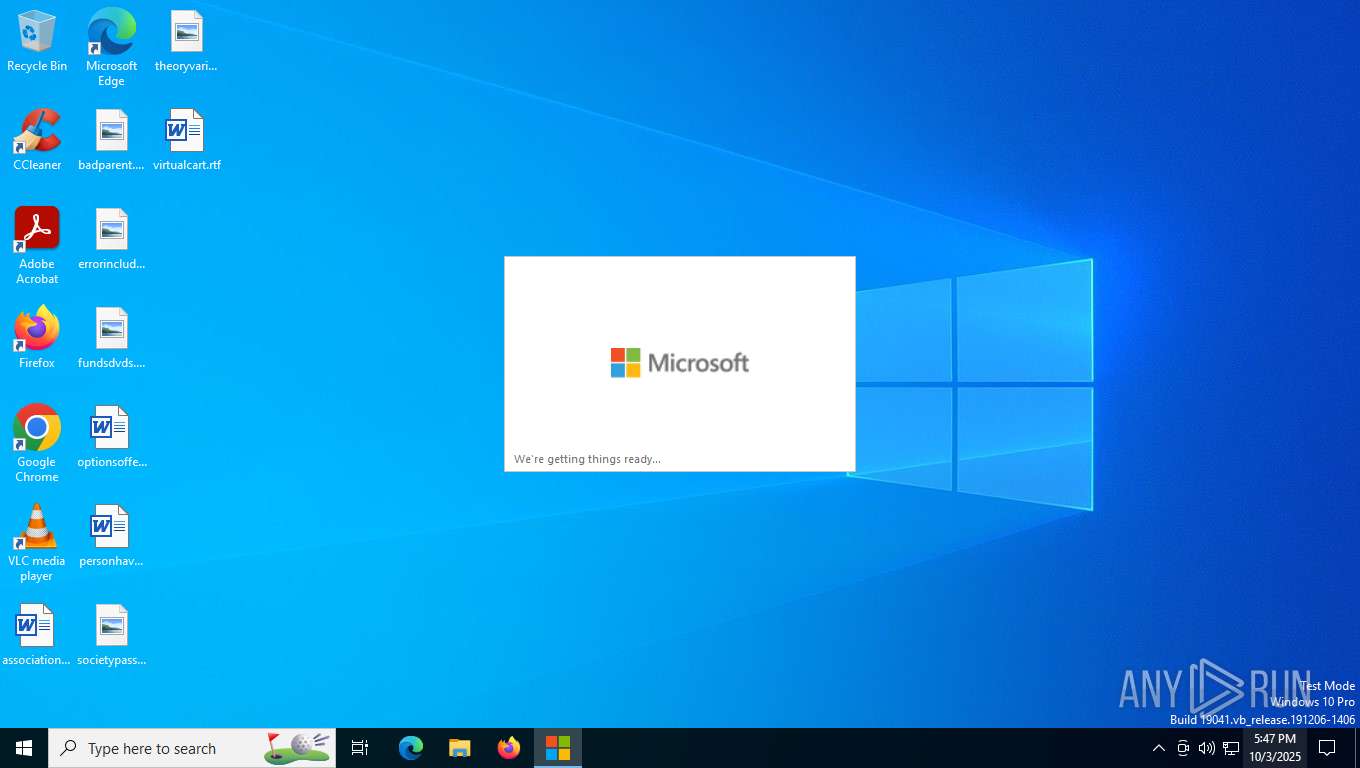The image size is (1360, 768).
Task: Launch CCleaner from the desktop
Action: coord(37,141)
